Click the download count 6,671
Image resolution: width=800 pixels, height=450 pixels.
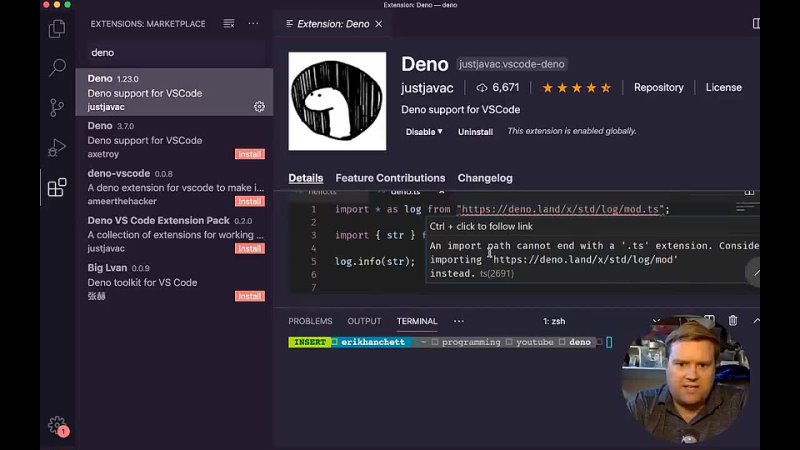point(498,88)
